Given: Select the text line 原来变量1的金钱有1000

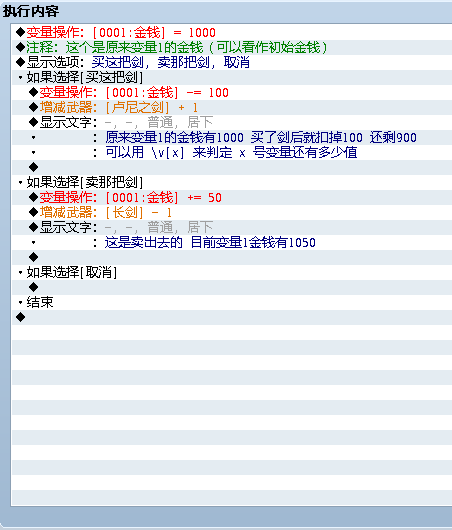Looking at the screenshot, I should 232,138.
